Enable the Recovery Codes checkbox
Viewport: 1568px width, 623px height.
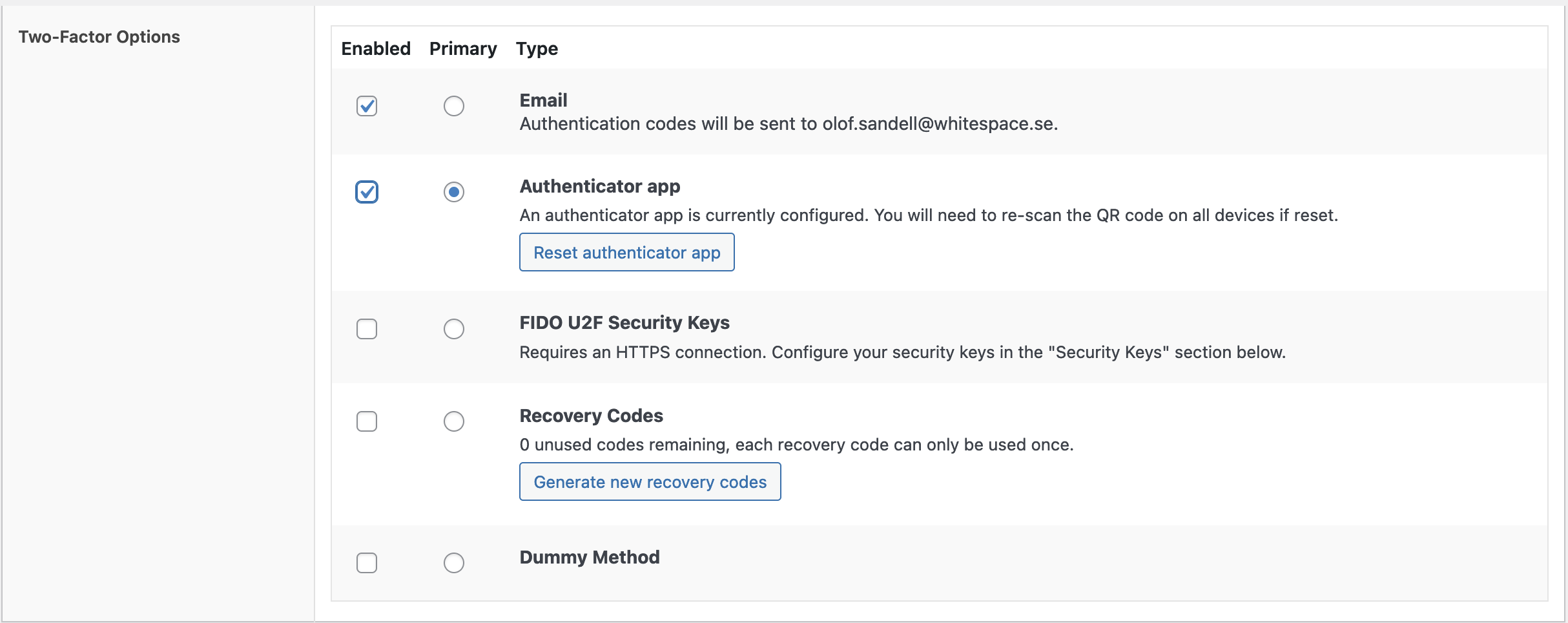(x=367, y=421)
